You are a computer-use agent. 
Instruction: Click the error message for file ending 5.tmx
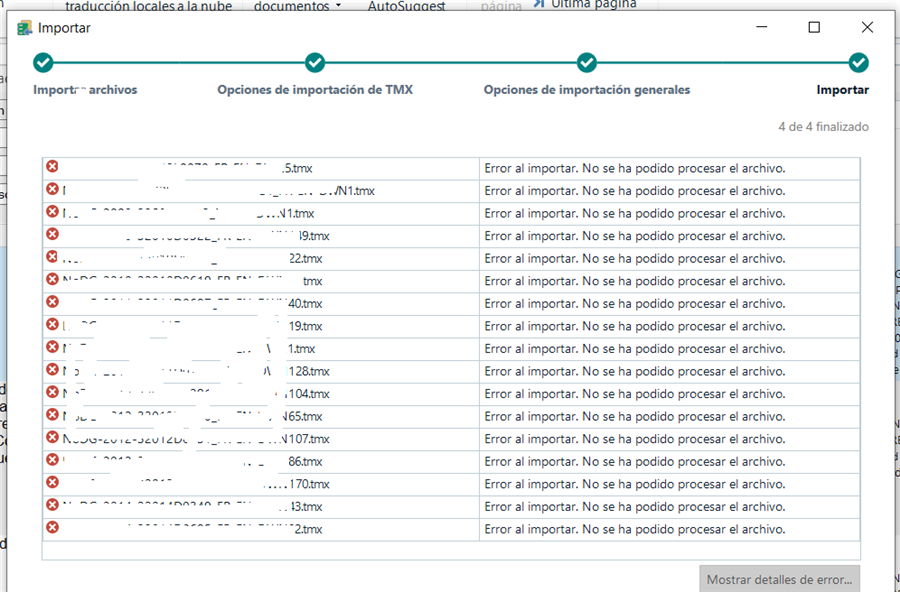coord(634,168)
